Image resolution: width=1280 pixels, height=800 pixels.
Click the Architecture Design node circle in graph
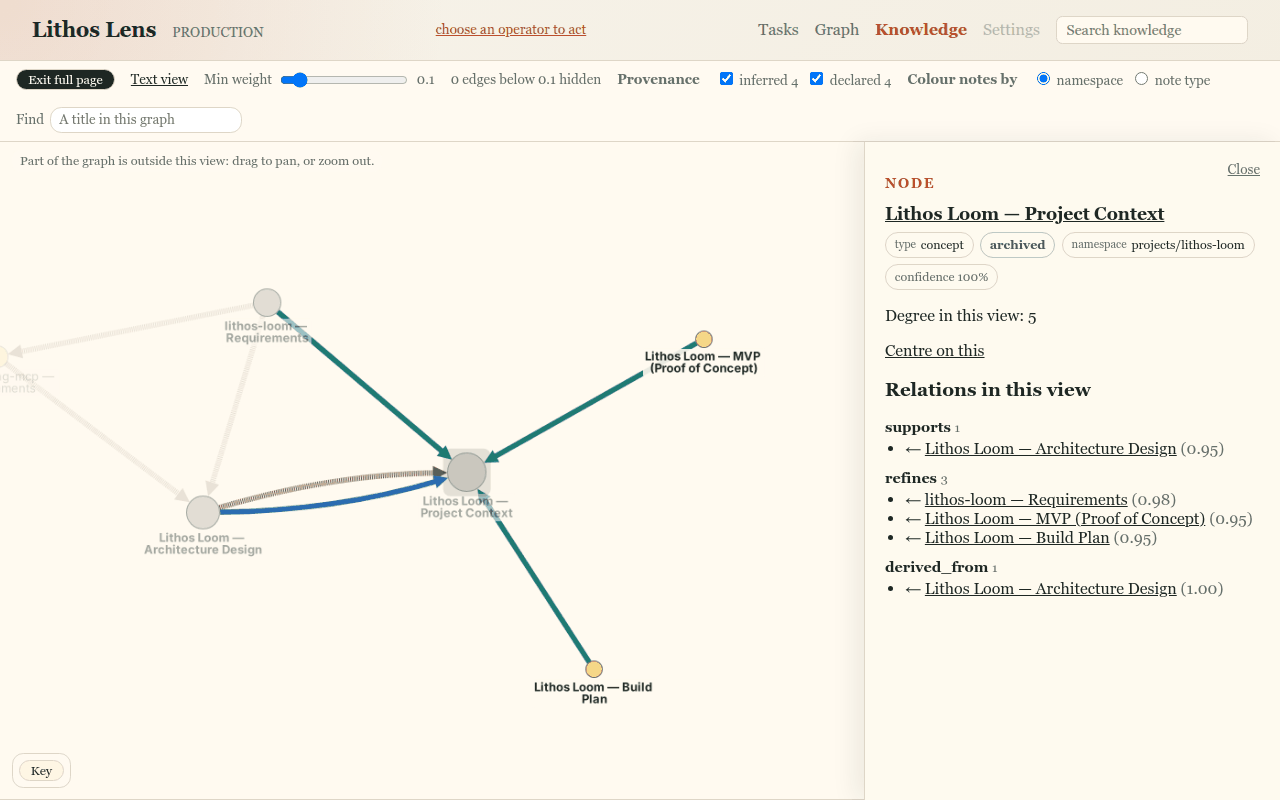point(203,512)
